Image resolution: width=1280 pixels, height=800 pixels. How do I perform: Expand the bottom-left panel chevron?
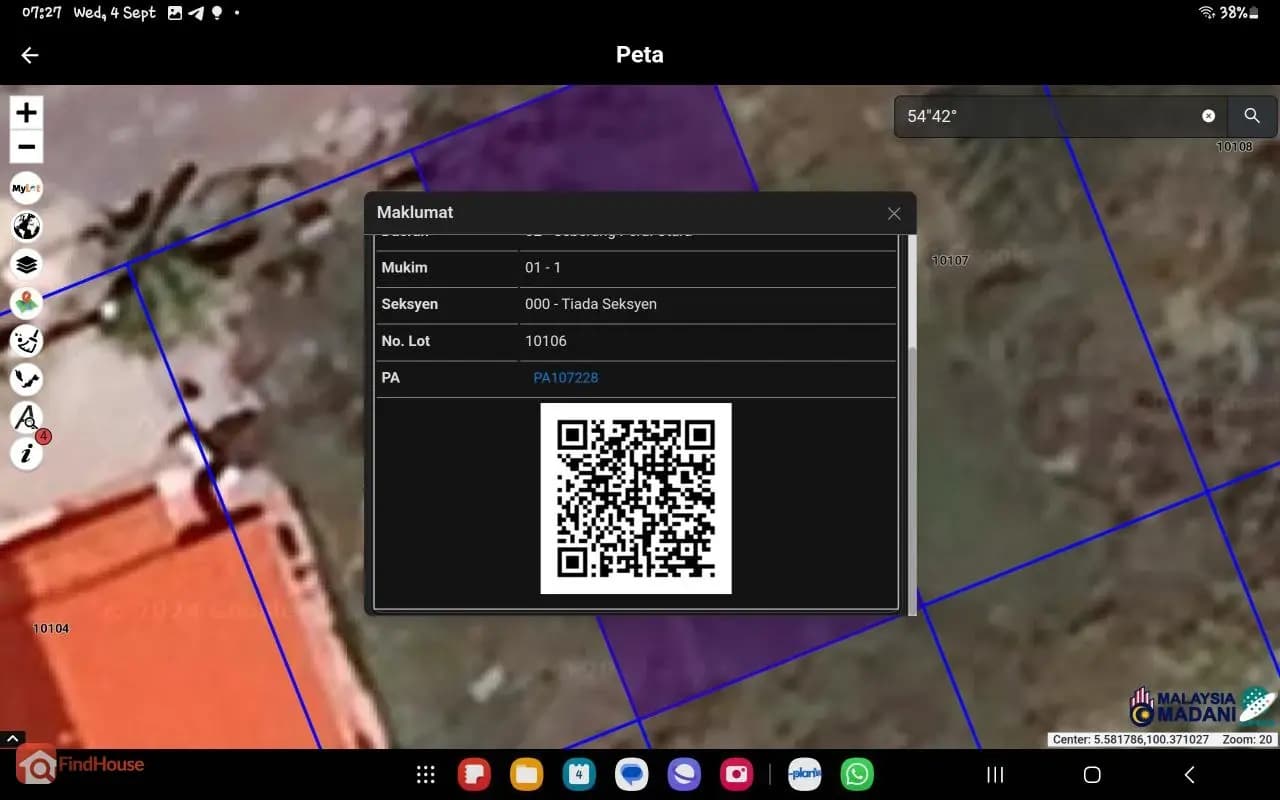[x=12, y=738]
